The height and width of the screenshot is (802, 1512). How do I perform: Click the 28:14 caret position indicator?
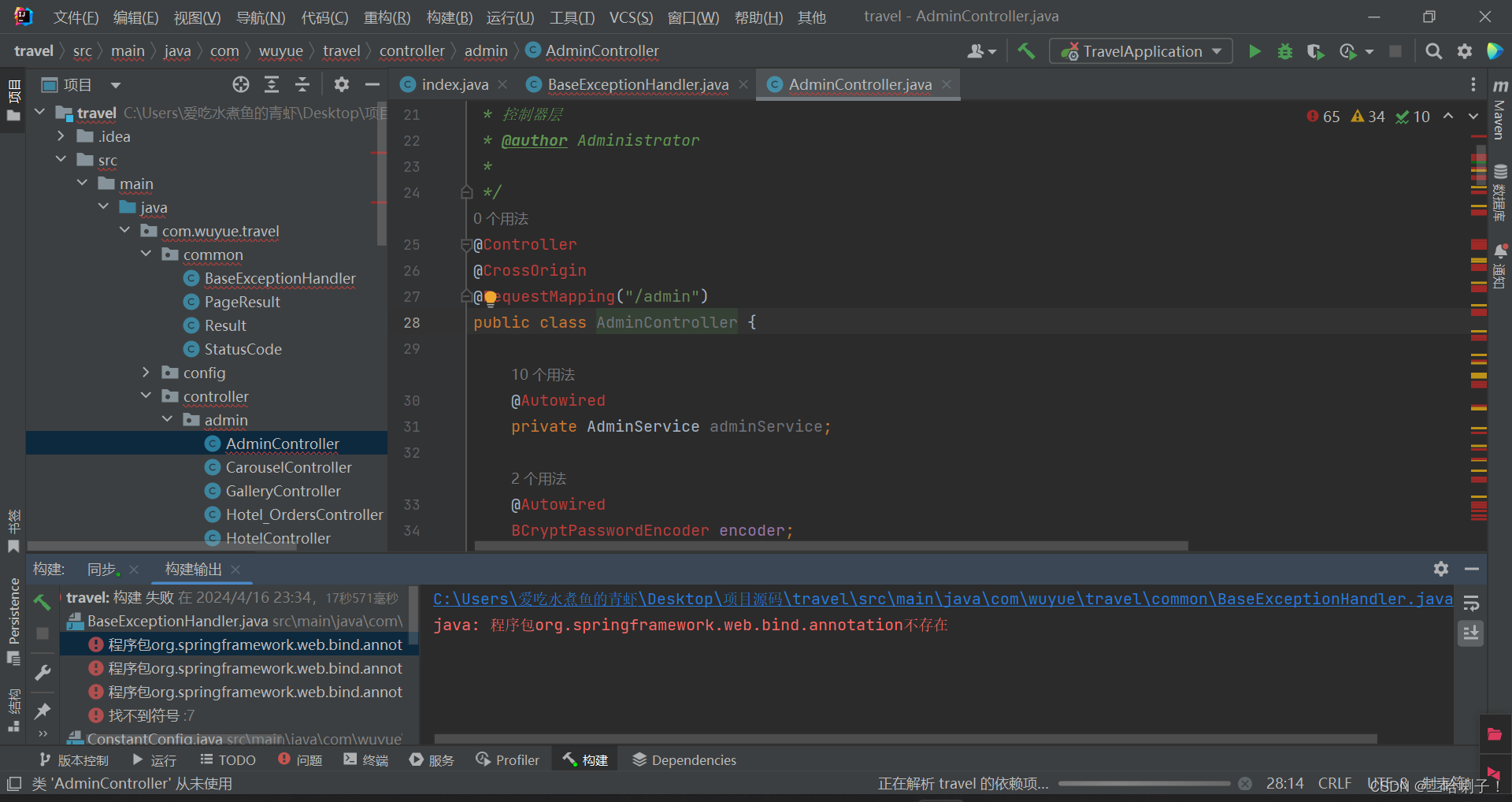1285,784
